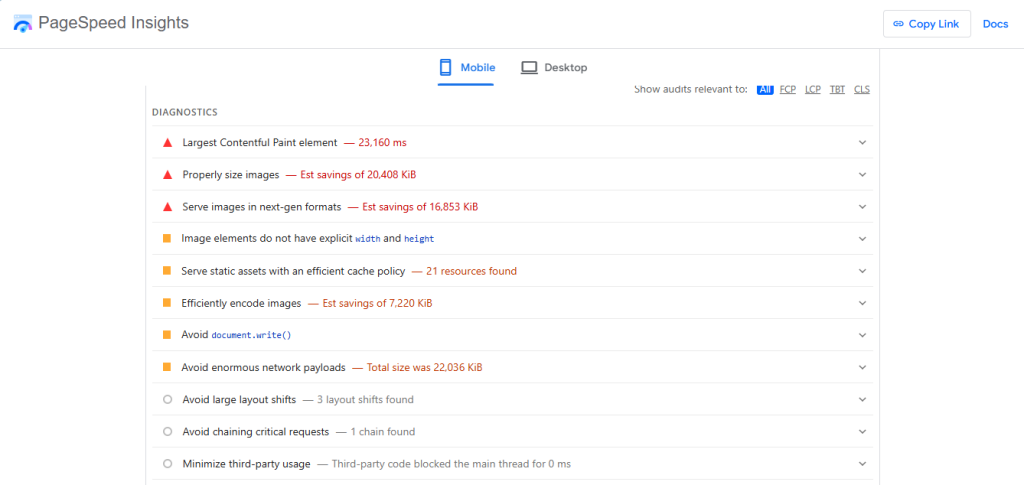The height and width of the screenshot is (485, 1024).
Task: Click 'Est savings of 7,220 KiB' text
Action: tap(377, 303)
